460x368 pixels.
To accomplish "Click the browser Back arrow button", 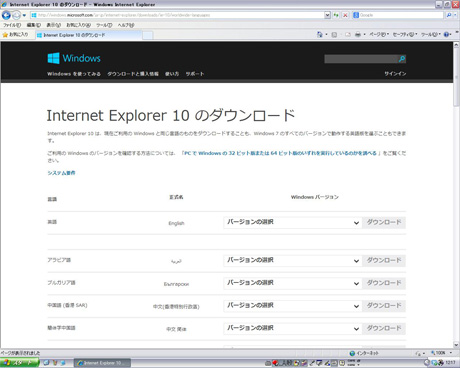I will [6, 15].
